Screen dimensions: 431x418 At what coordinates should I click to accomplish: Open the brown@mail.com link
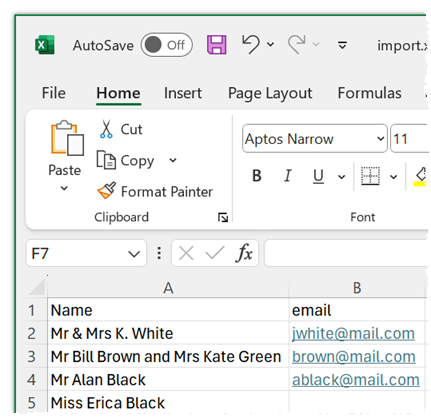pyautogui.click(x=354, y=357)
